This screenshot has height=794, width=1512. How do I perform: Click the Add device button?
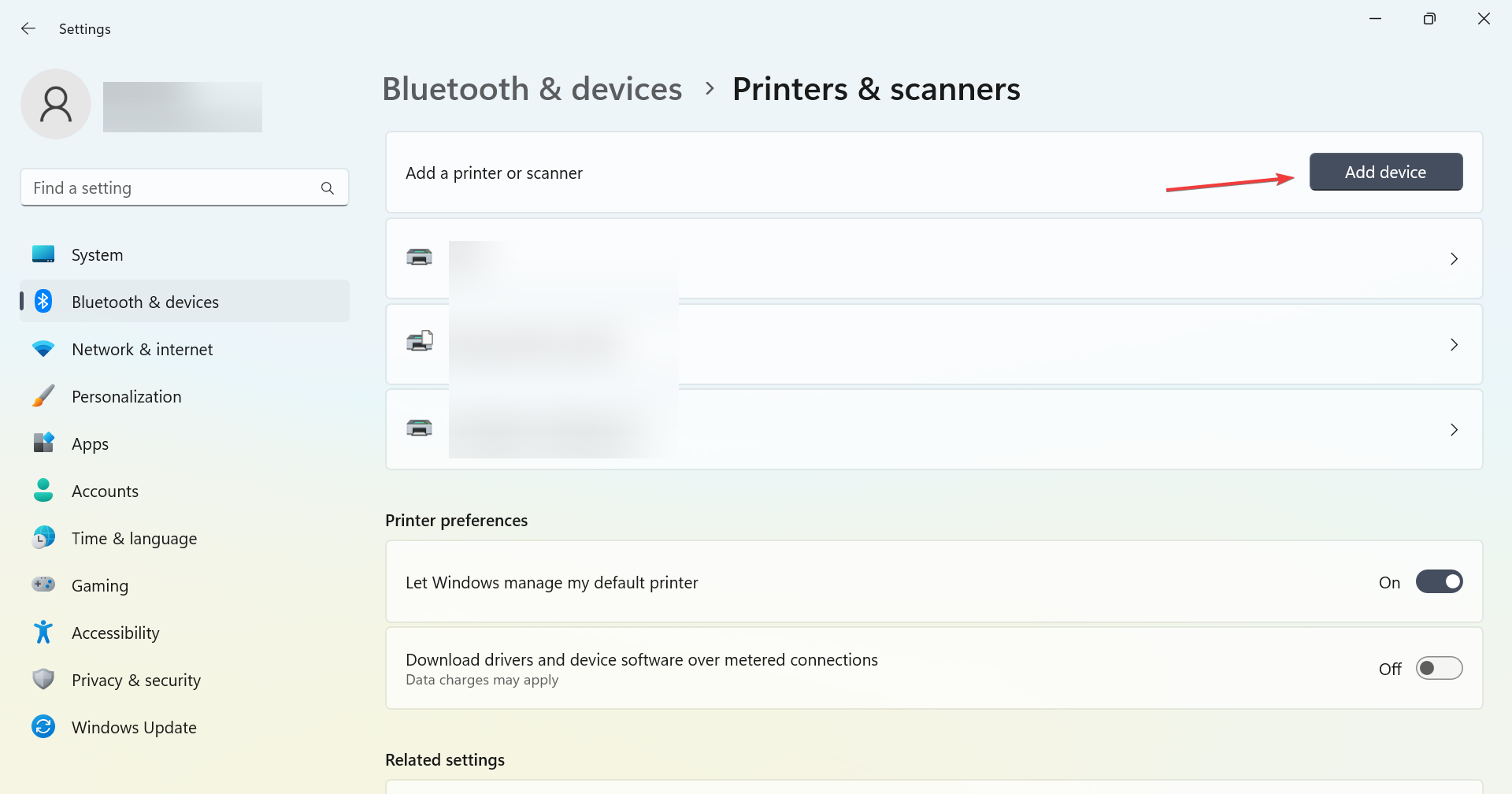tap(1385, 172)
